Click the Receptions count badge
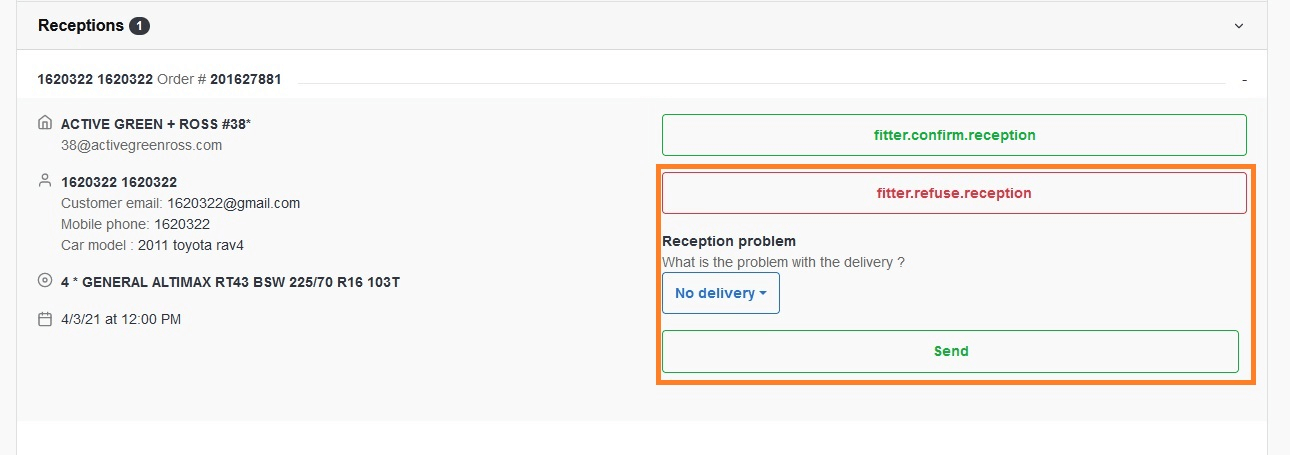 pyautogui.click(x=139, y=26)
